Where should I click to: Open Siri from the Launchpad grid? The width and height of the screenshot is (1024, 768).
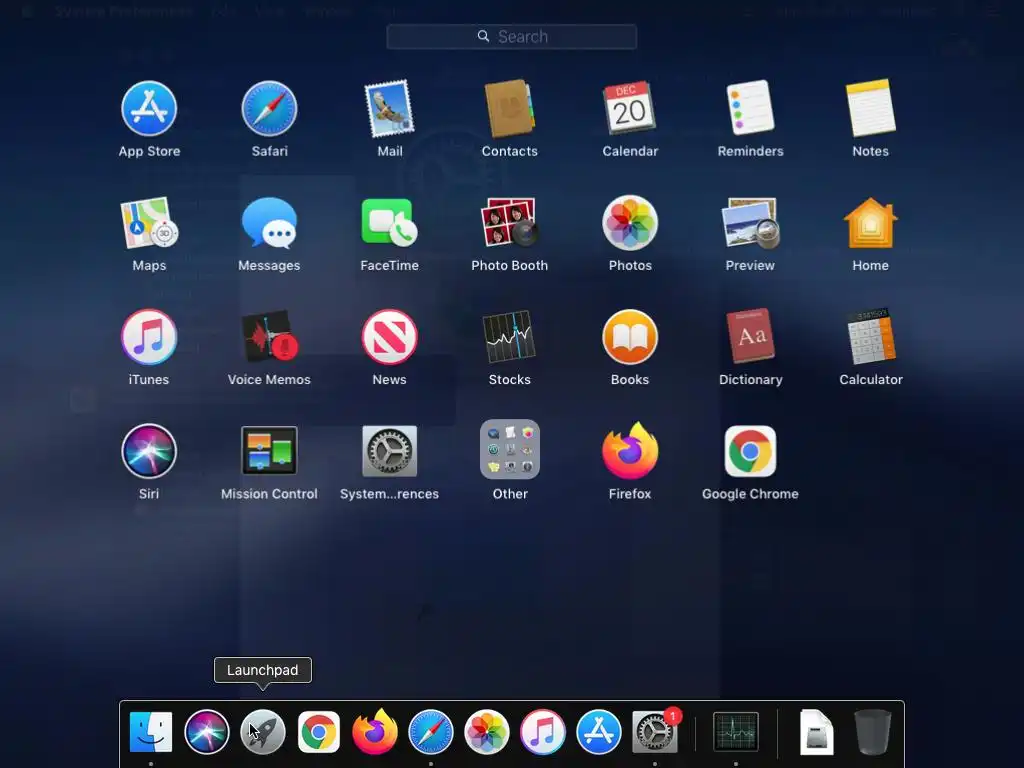point(149,451)
